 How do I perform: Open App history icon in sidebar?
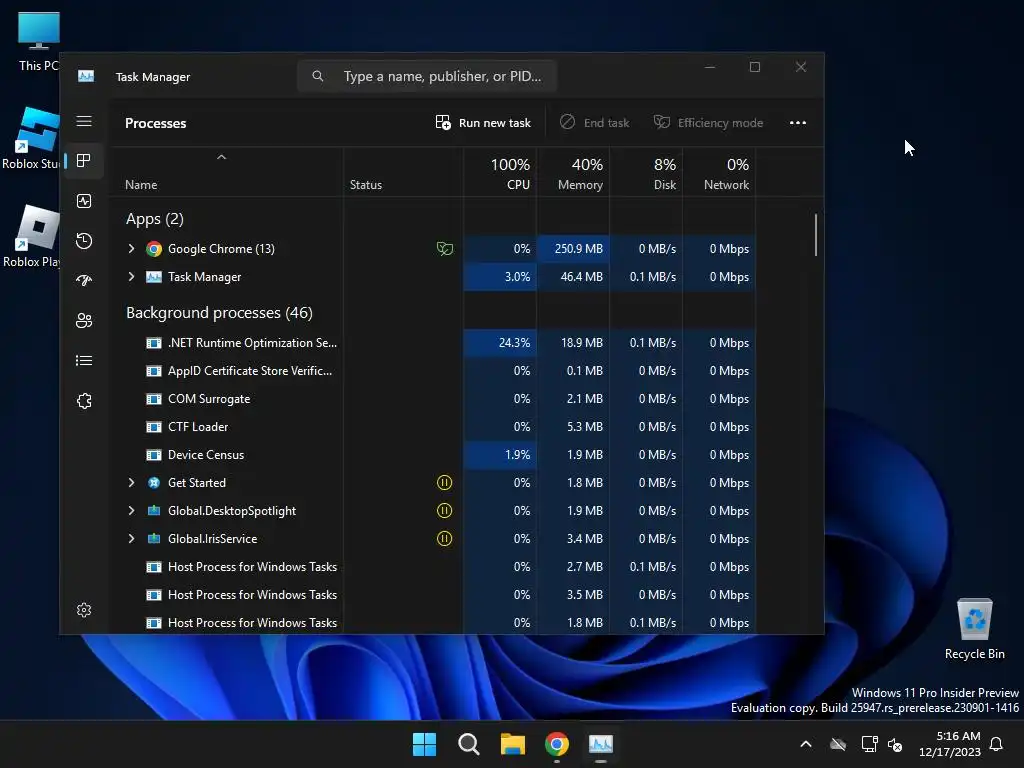point(84,241)
